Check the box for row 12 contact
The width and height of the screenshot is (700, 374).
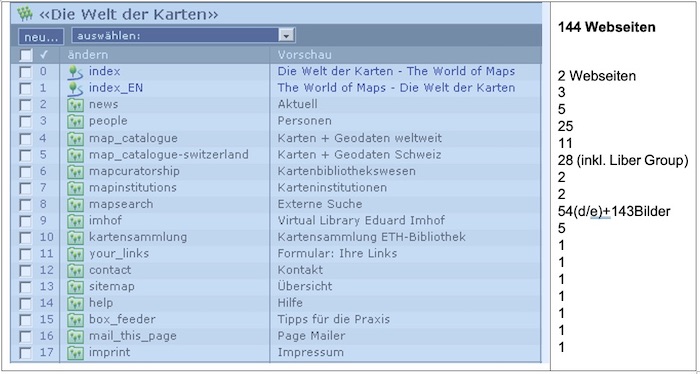[26, 270]
